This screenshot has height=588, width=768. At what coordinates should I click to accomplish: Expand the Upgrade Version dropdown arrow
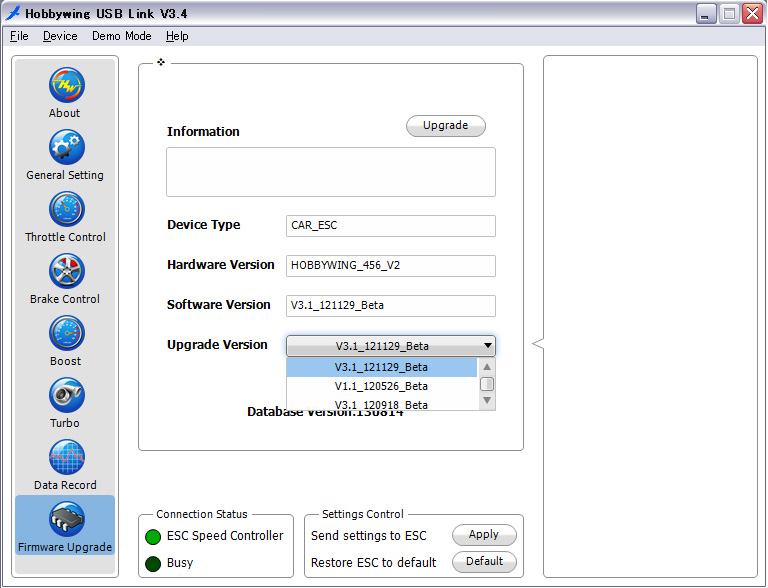[x=487, y=346]
